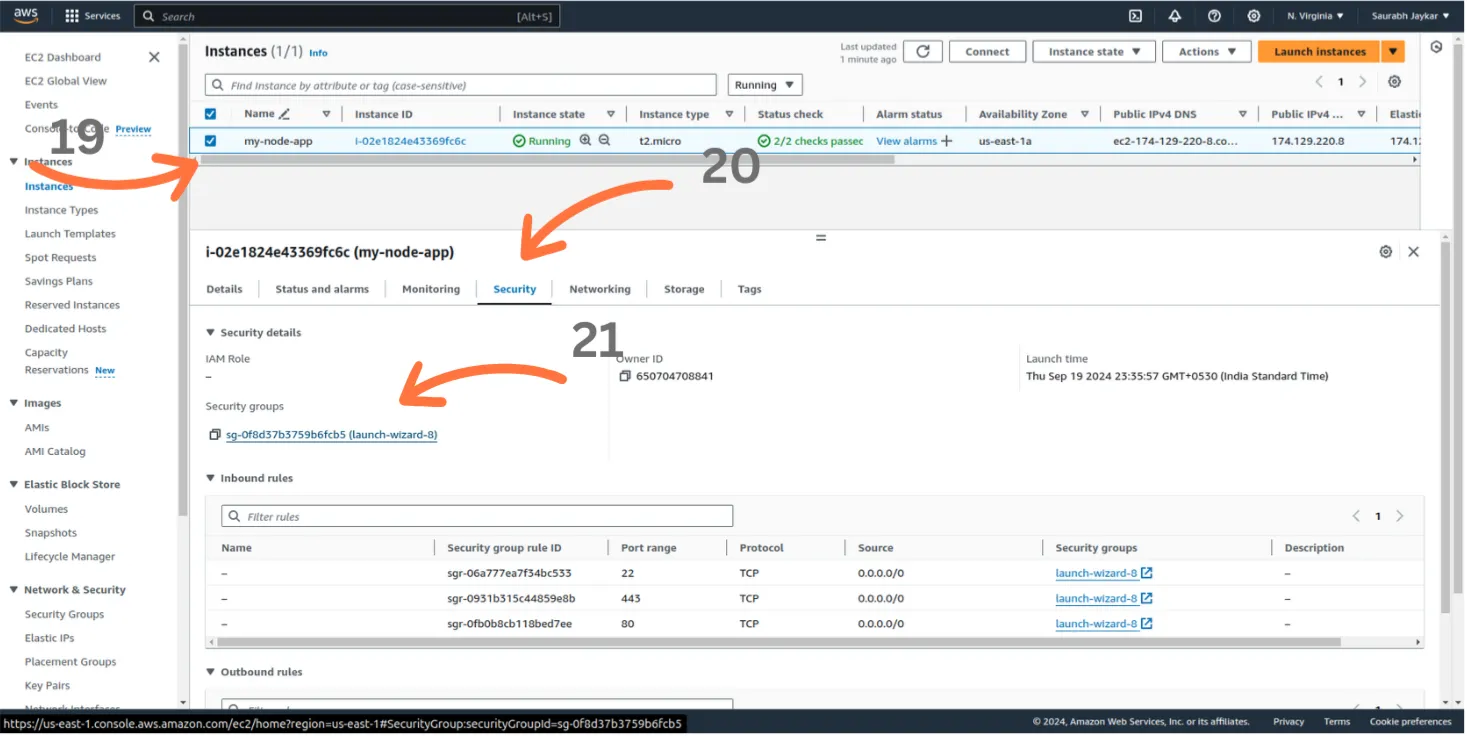Screen dimensions: 1467x738
Task: Open the Running filter dropdown
Action: (765, 85)
